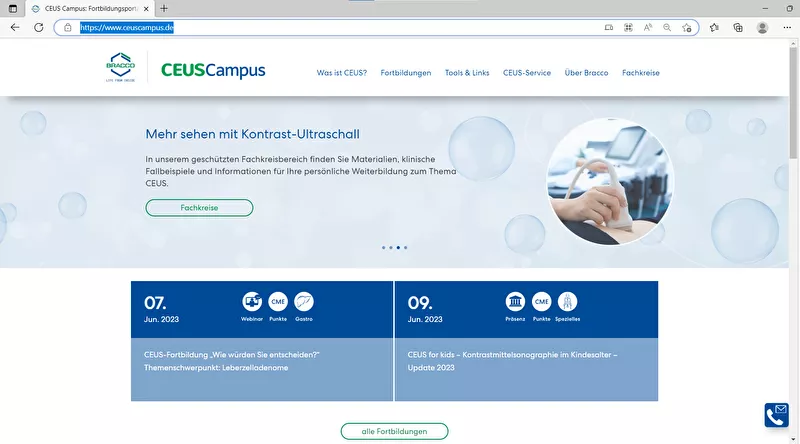Viewport: 800px width, 444px height.
Task: Open the CEUS for kids course link
Action: click(x=512, y=361)
